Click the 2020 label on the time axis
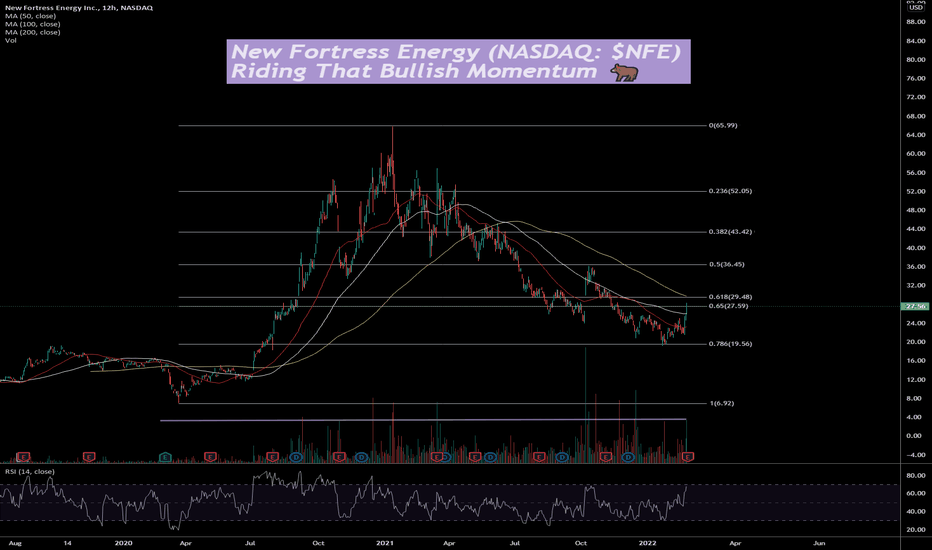The width and height of the screenshot is (932, 550). pos(123,543)
